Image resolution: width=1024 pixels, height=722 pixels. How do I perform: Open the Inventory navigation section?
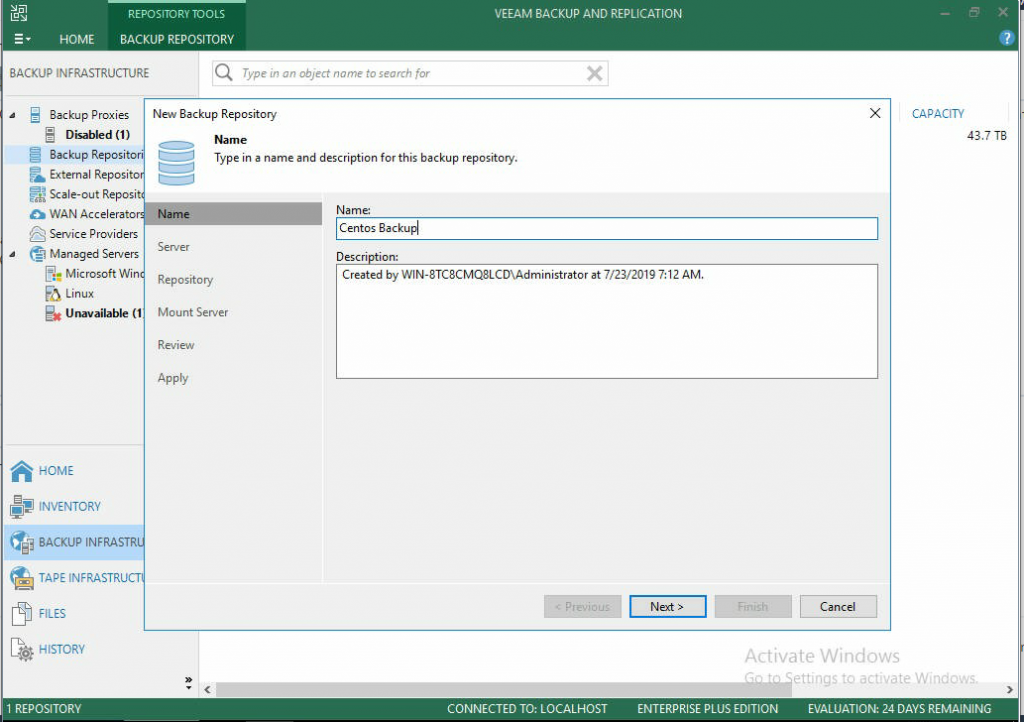coord(74,507)
